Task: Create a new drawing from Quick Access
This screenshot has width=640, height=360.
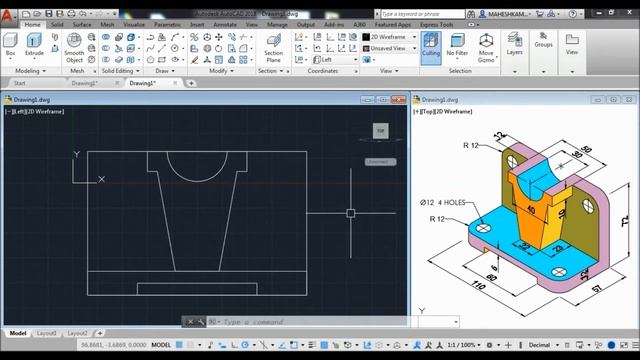Action: point(26,14)
